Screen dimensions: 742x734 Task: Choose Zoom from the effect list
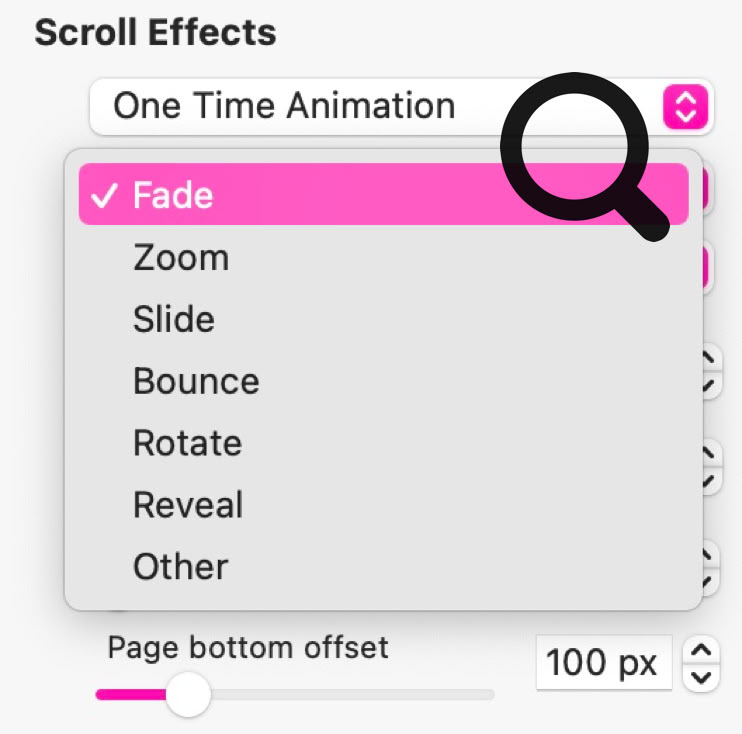point(181,257)
